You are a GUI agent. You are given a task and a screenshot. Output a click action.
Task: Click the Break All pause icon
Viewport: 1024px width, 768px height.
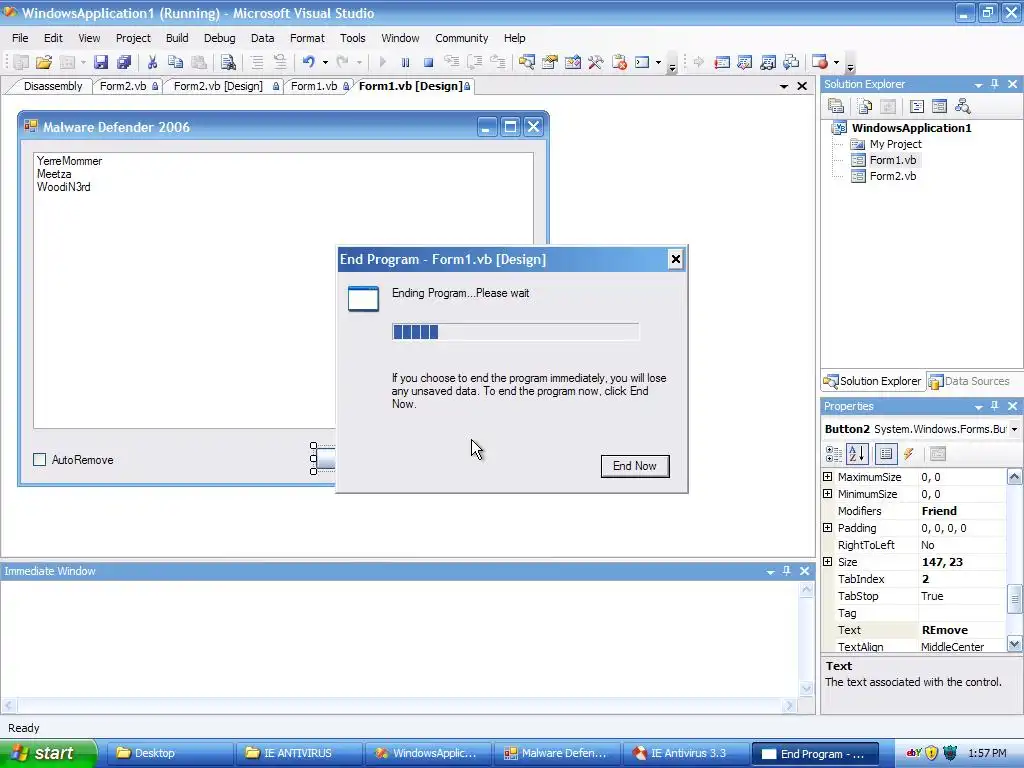pos(406,63)
